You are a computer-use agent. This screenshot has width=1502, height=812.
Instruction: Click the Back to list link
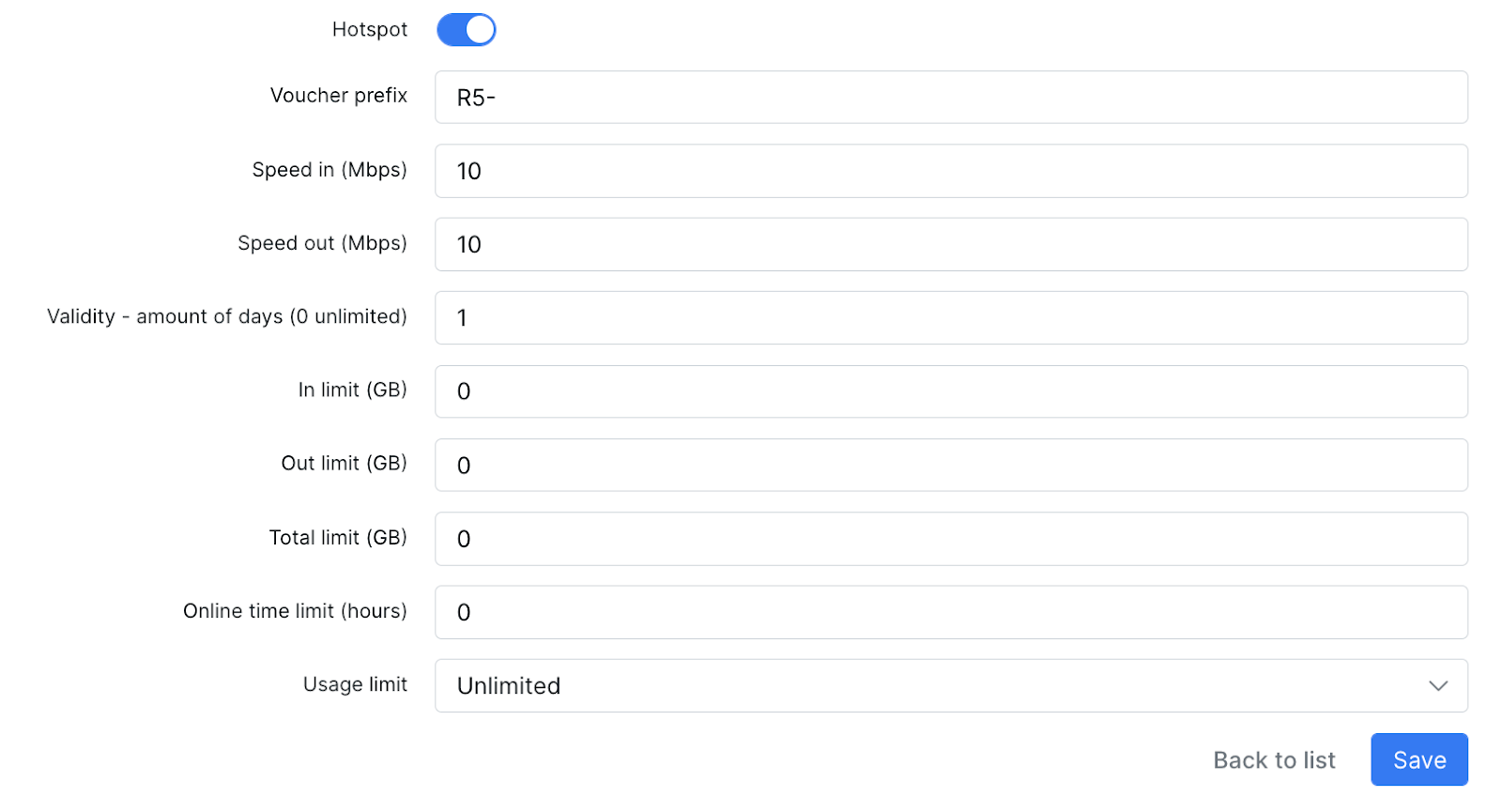[1274, 760]
